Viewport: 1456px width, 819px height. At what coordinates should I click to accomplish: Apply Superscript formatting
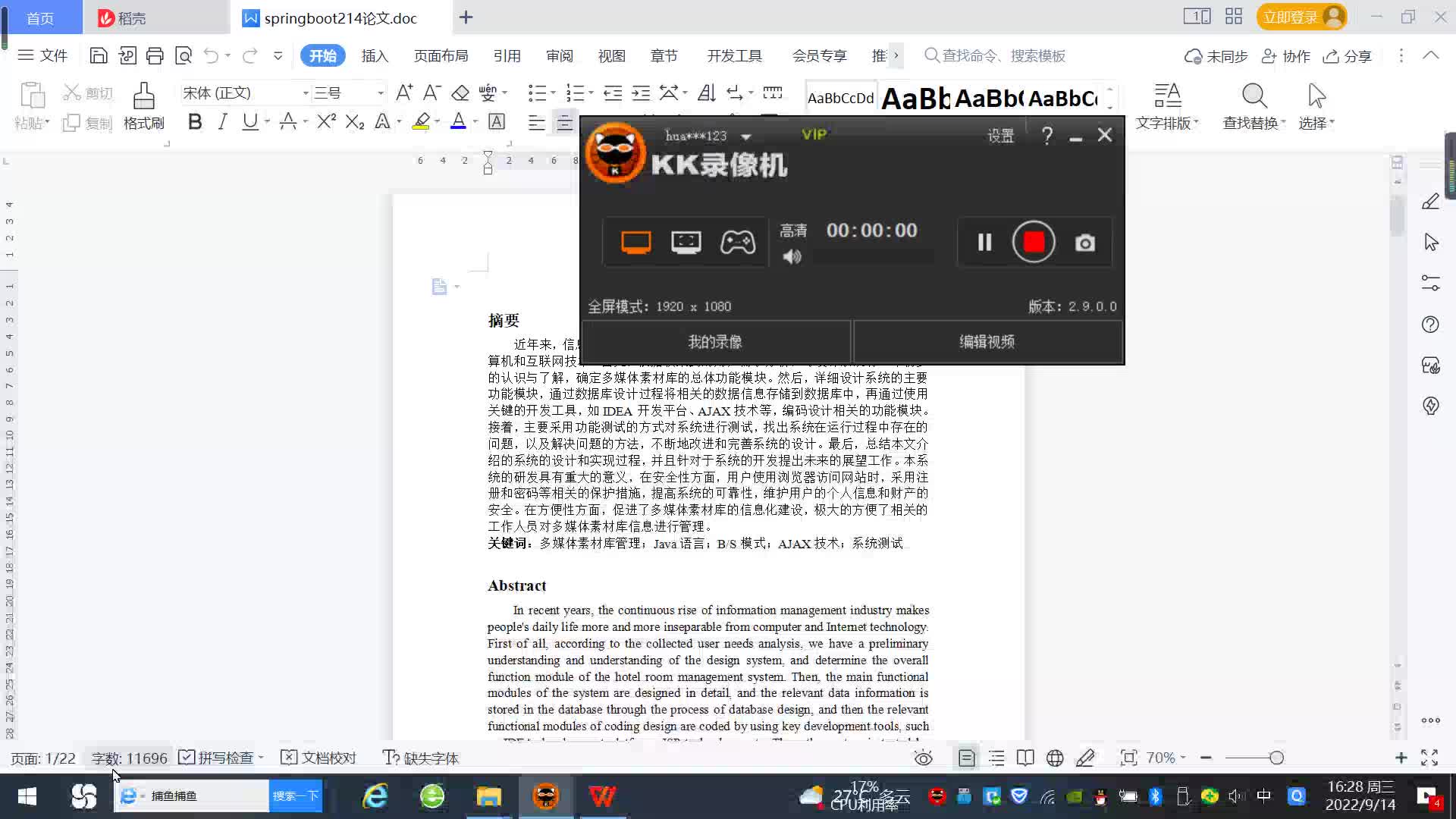pos(326,121)
